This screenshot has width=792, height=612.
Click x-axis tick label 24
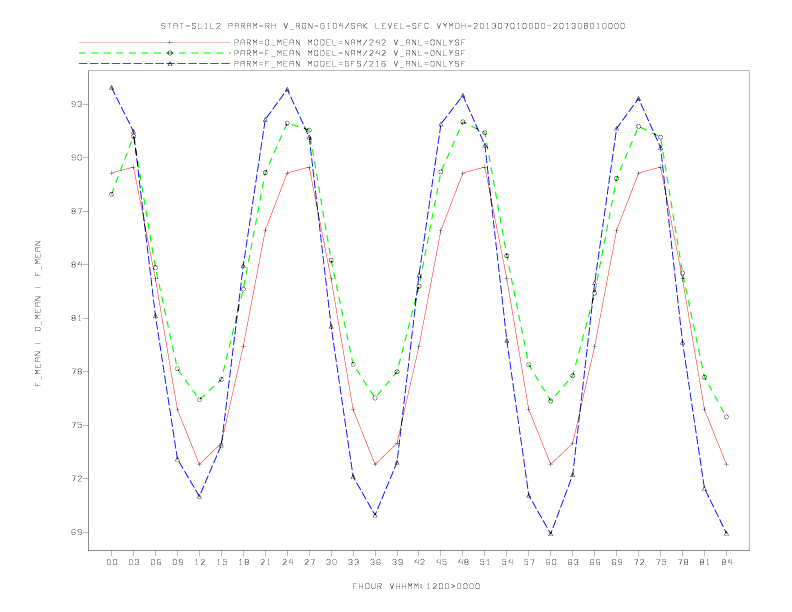coord(287,562)
